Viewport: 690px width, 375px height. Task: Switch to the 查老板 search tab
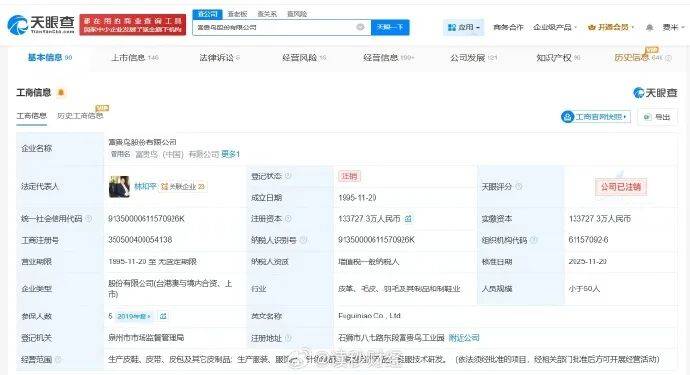(x=238, y=14)
